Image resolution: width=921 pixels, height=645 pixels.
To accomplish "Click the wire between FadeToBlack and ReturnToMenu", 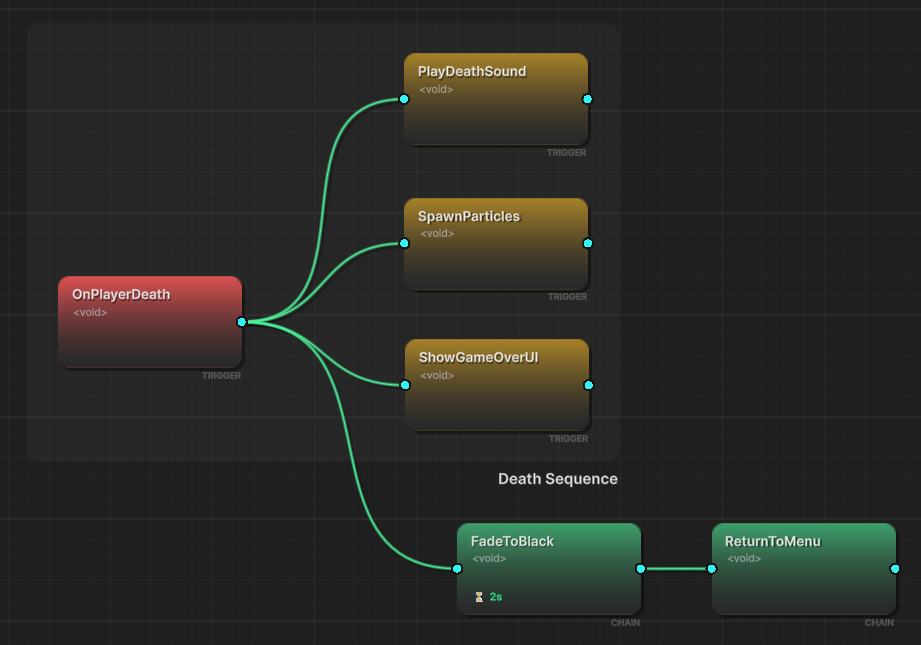I will (676, 569).
